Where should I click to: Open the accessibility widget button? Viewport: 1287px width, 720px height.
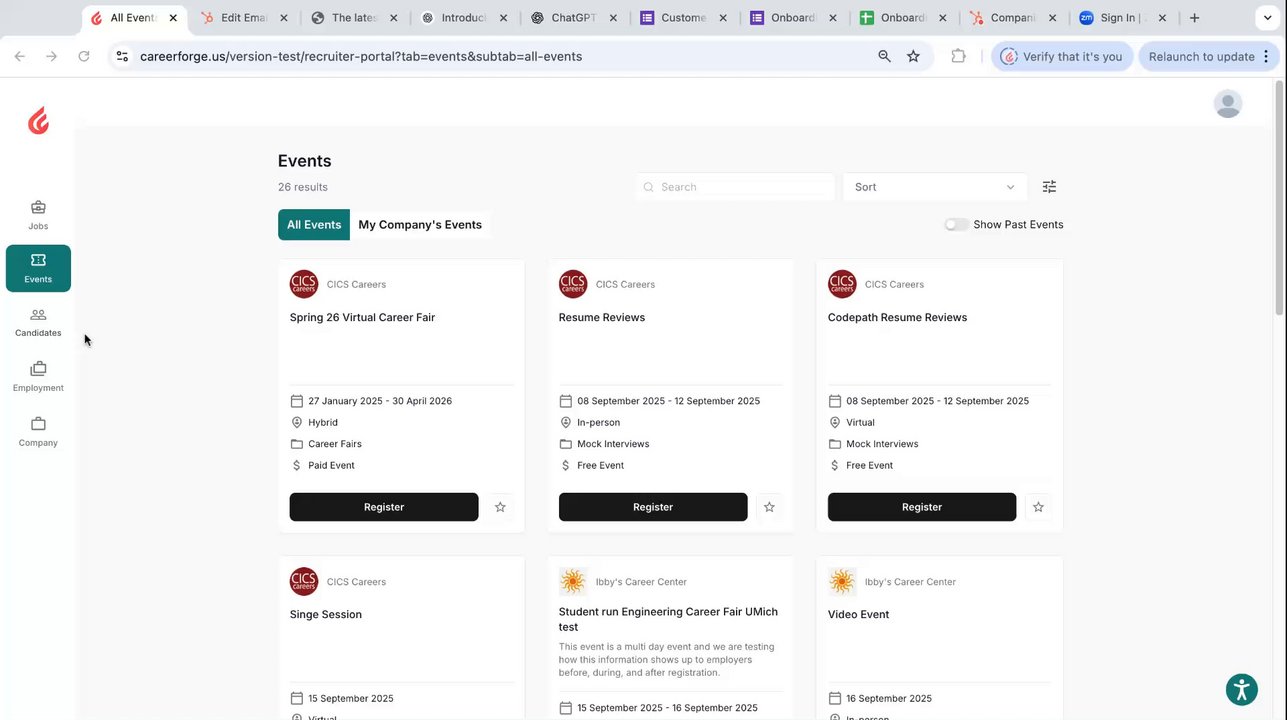(1241, 689)
